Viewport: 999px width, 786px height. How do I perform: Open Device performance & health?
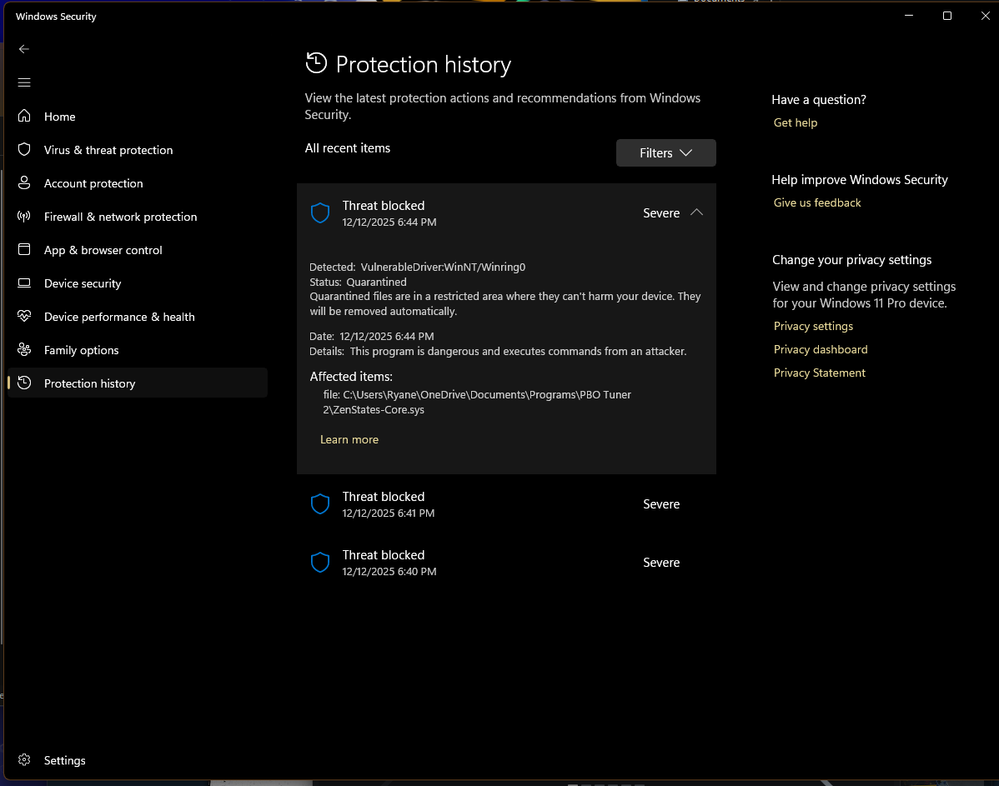click(138, 317)
